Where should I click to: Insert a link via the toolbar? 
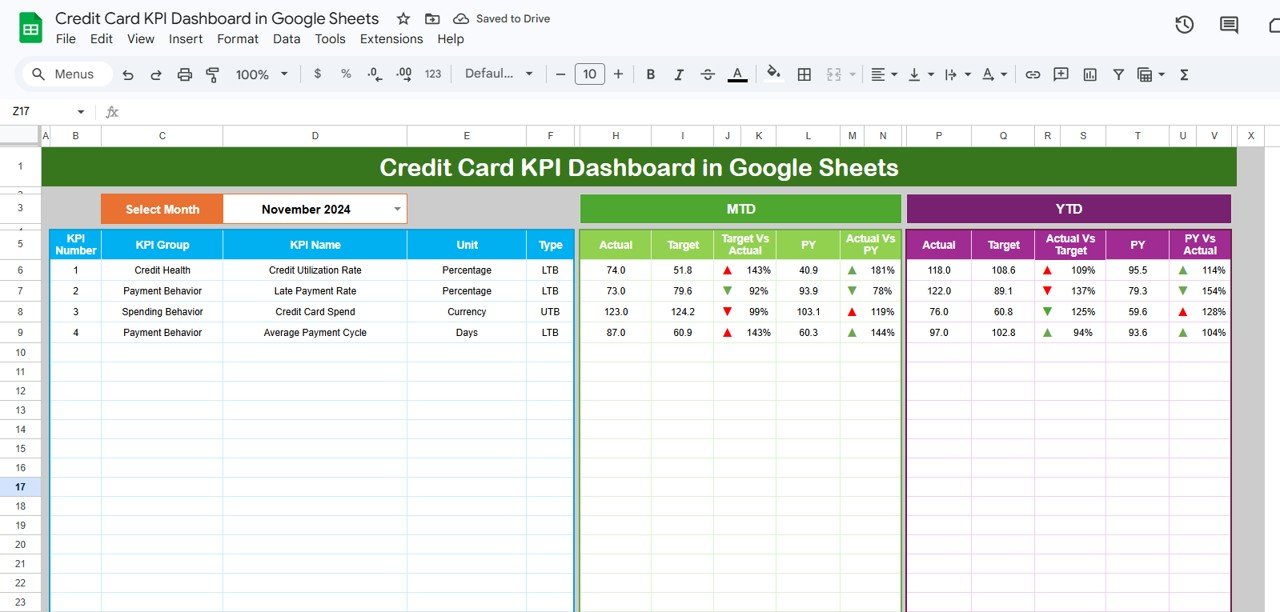pyautogui.click(x=1032, y=73)
